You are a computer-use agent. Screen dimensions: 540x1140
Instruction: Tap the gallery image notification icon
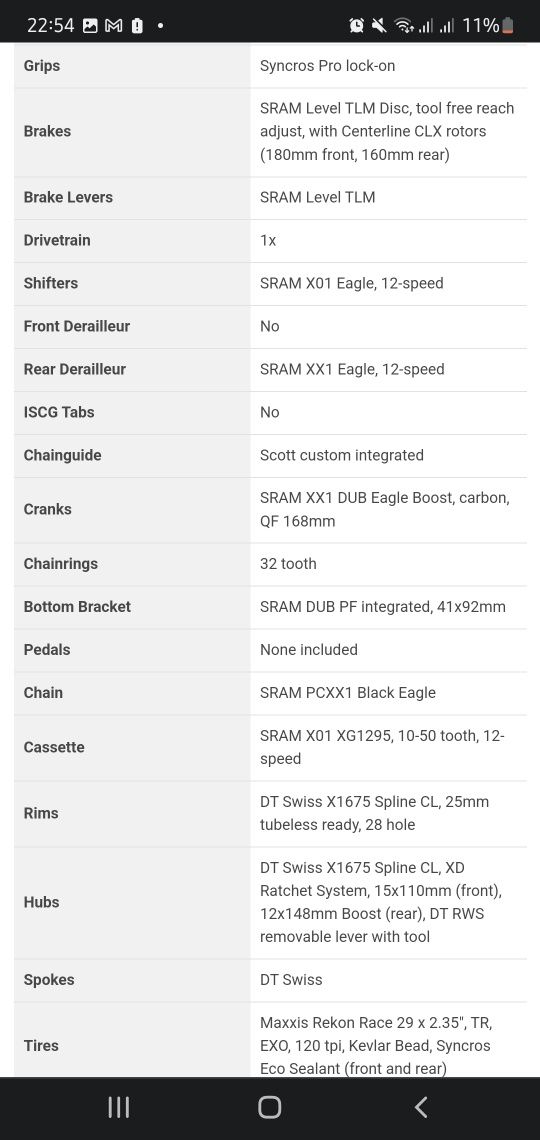[90, 25]
